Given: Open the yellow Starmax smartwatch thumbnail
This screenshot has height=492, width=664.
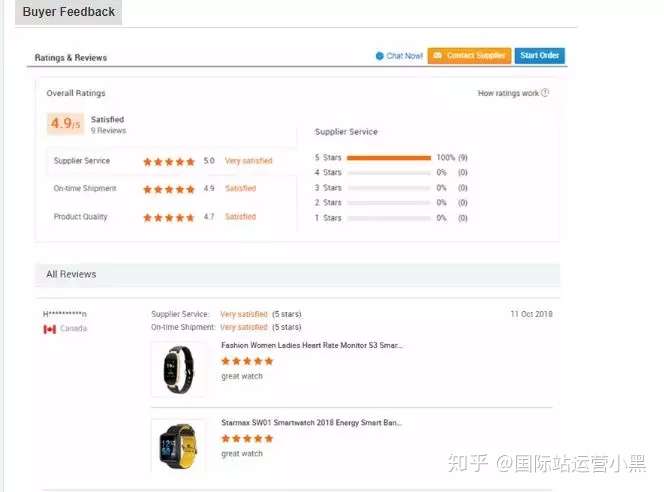Looking at the screenshot, I should 179,446.
